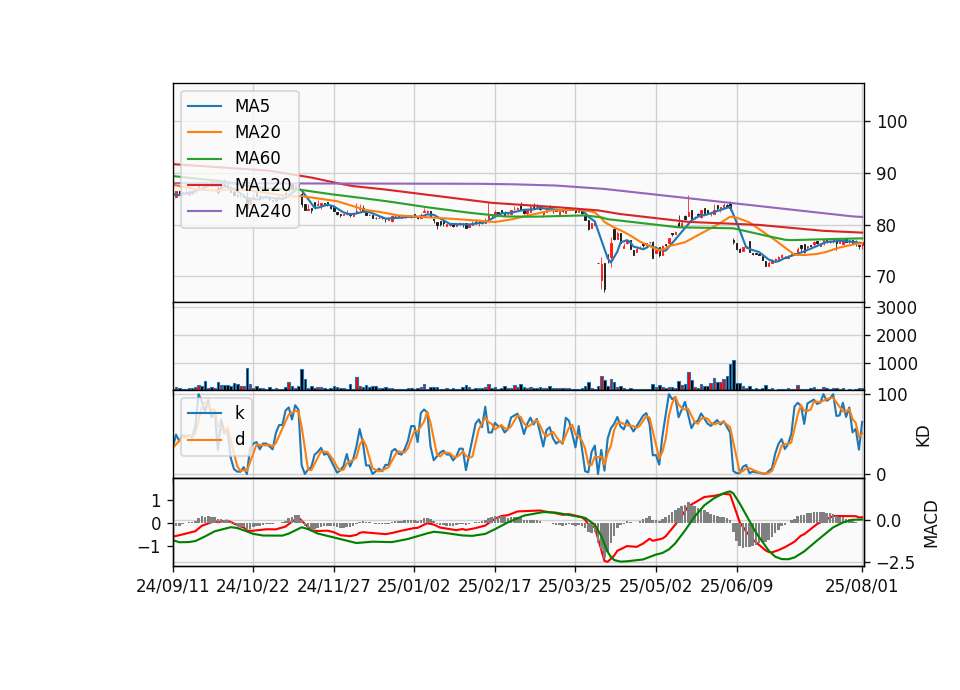
Task: Click the orange MA20 legend line sample
Action: [204, 132]
